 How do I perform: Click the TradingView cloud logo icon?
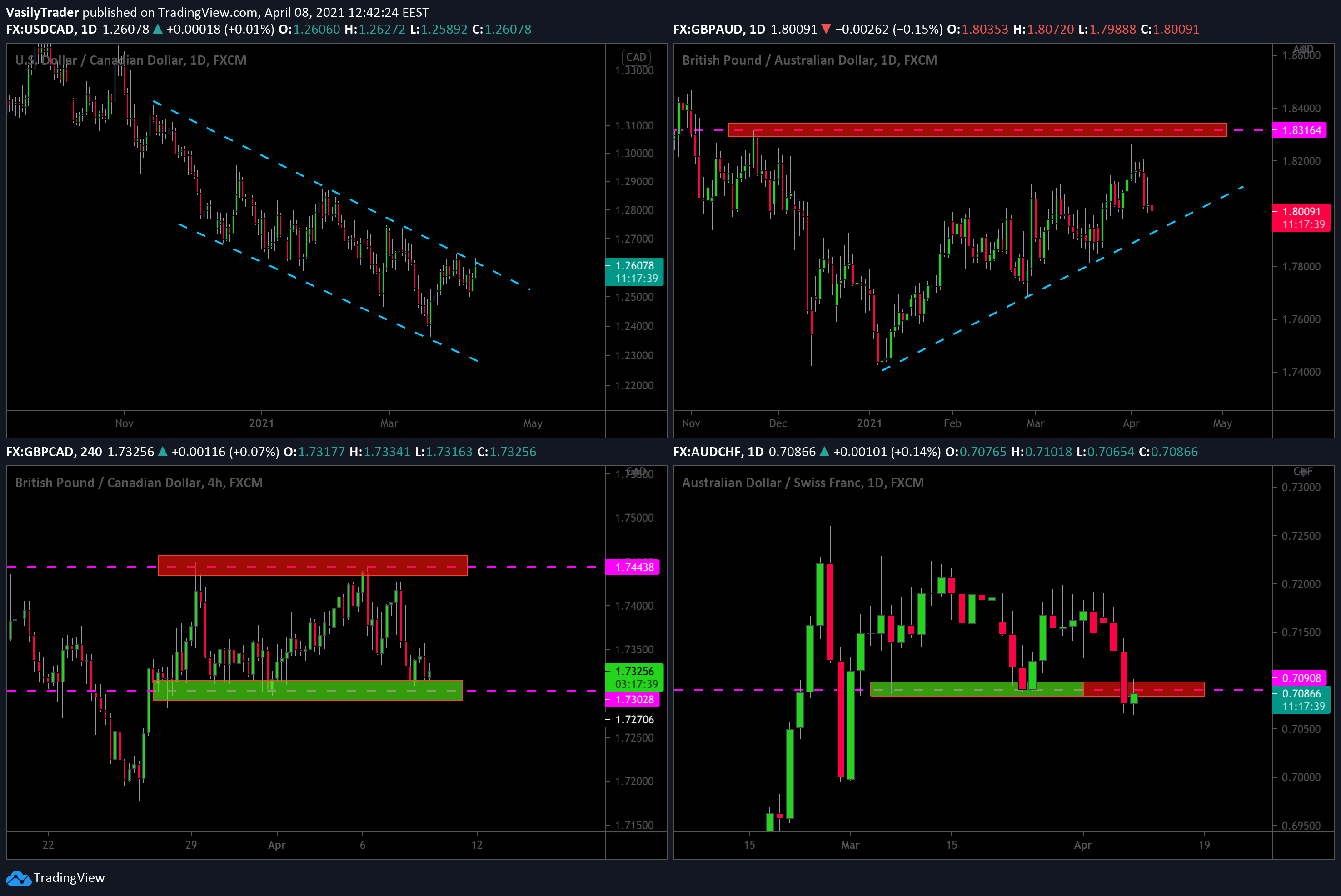pos(18,878)
